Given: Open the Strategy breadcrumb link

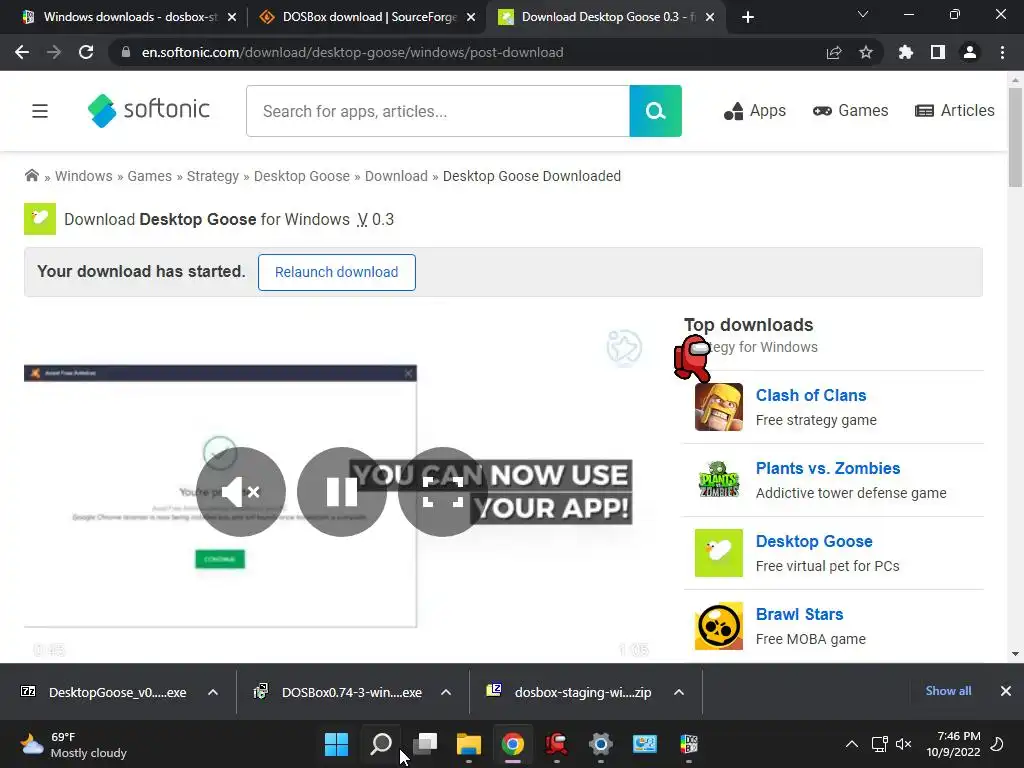Looking at the screenshot, I should click(x=213, y=176).
